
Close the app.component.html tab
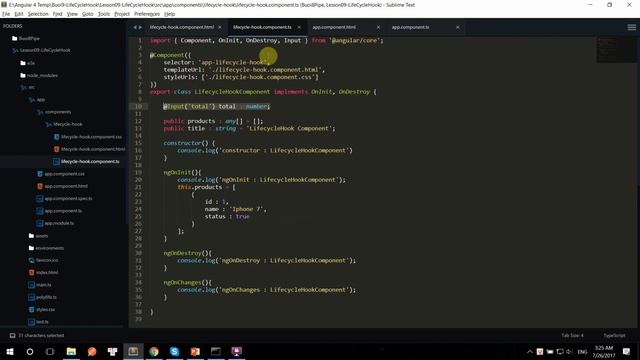coord(378,27)
